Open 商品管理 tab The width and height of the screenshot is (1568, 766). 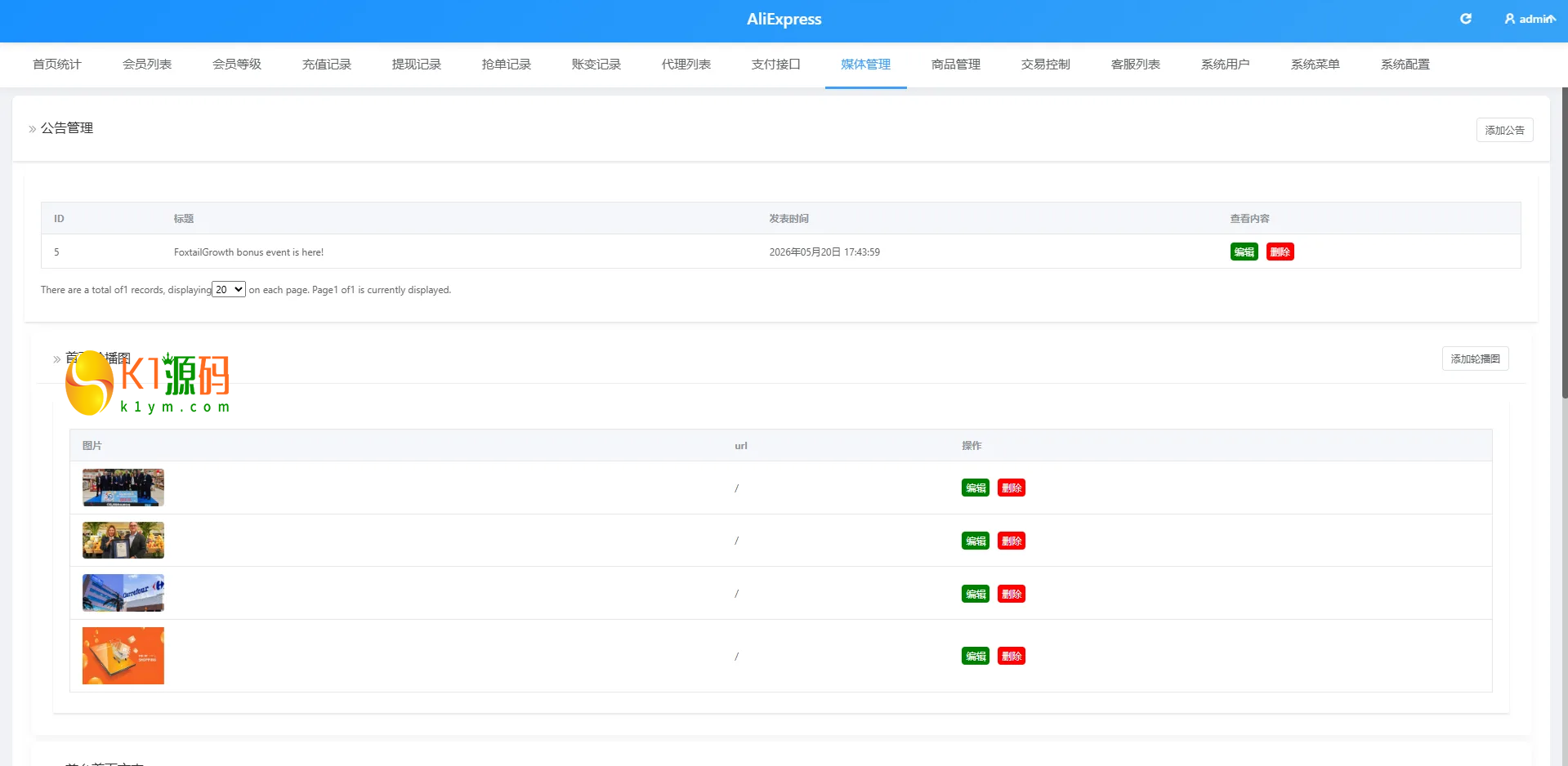[x=956, y=65]
